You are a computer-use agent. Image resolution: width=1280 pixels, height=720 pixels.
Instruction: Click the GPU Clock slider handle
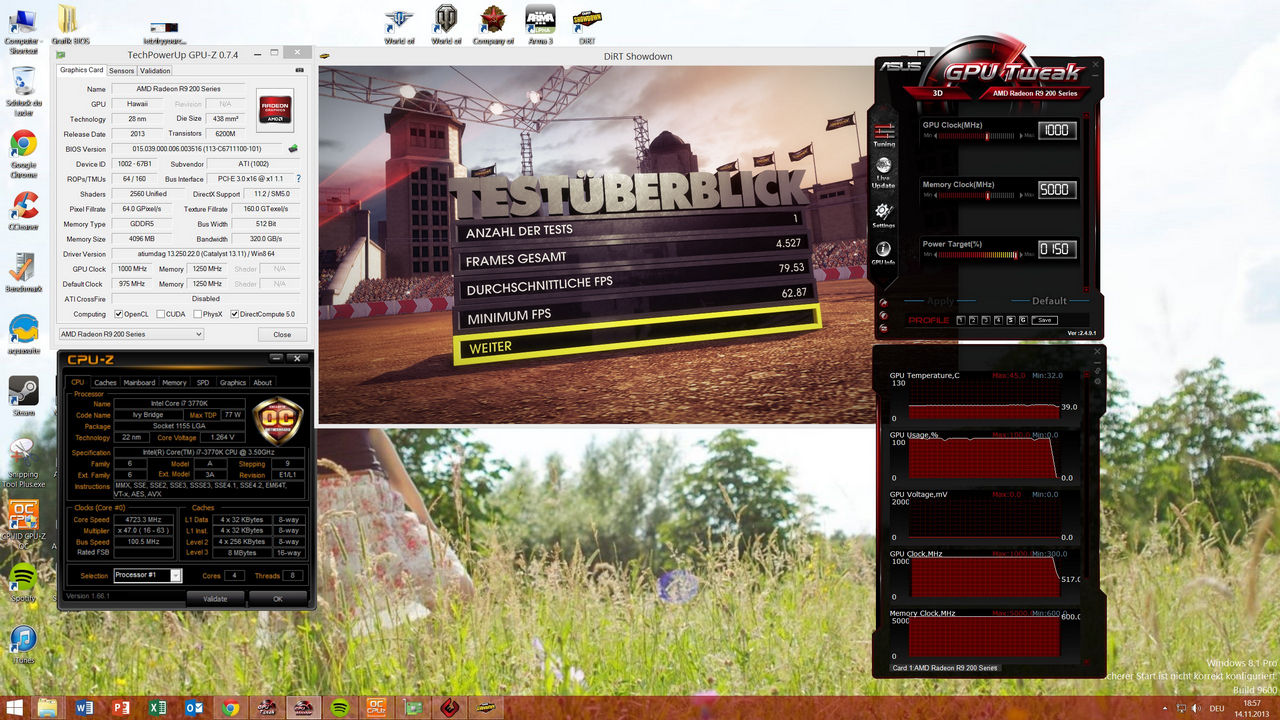[987, 136]
